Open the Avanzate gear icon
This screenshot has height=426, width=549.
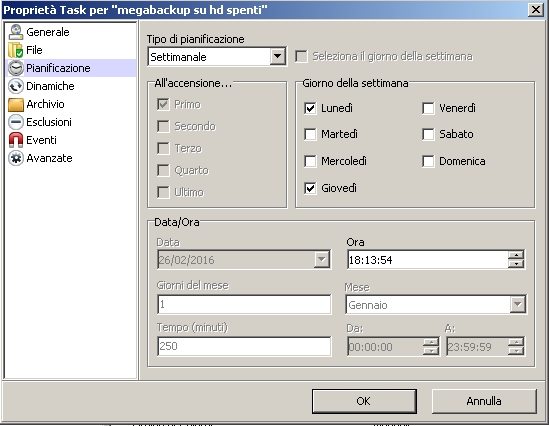(x=16, y=158)
